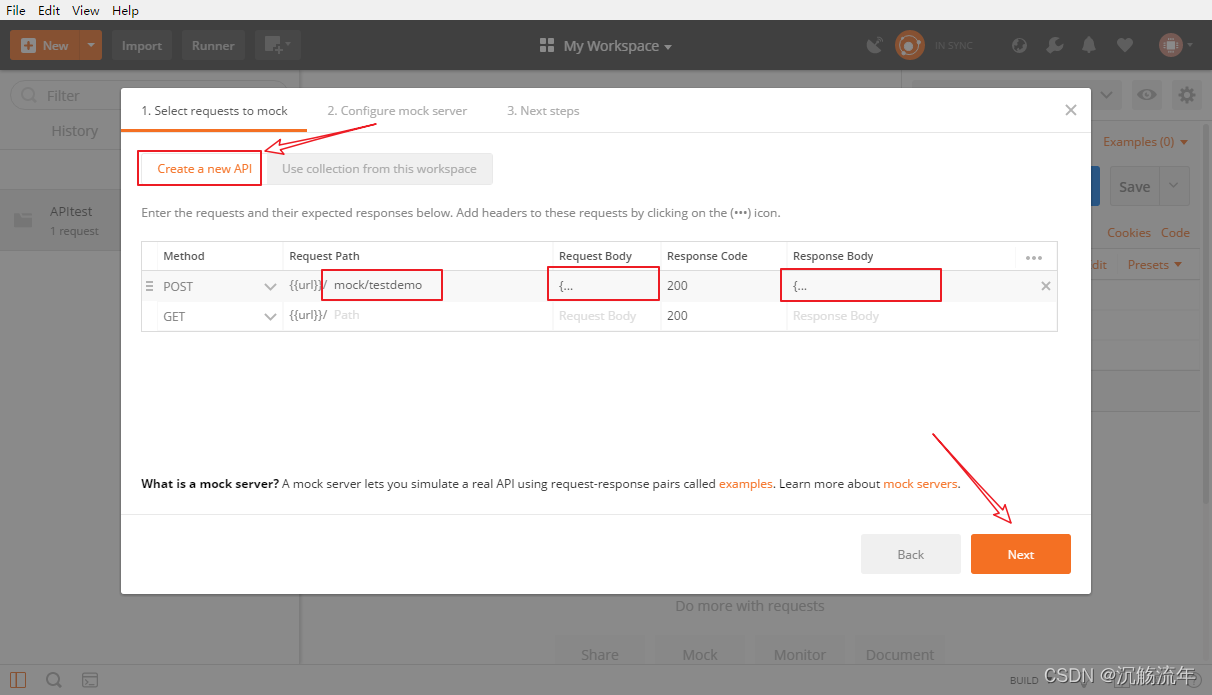Open the Code link
1212x695 pixels.
click(1175, 233)
